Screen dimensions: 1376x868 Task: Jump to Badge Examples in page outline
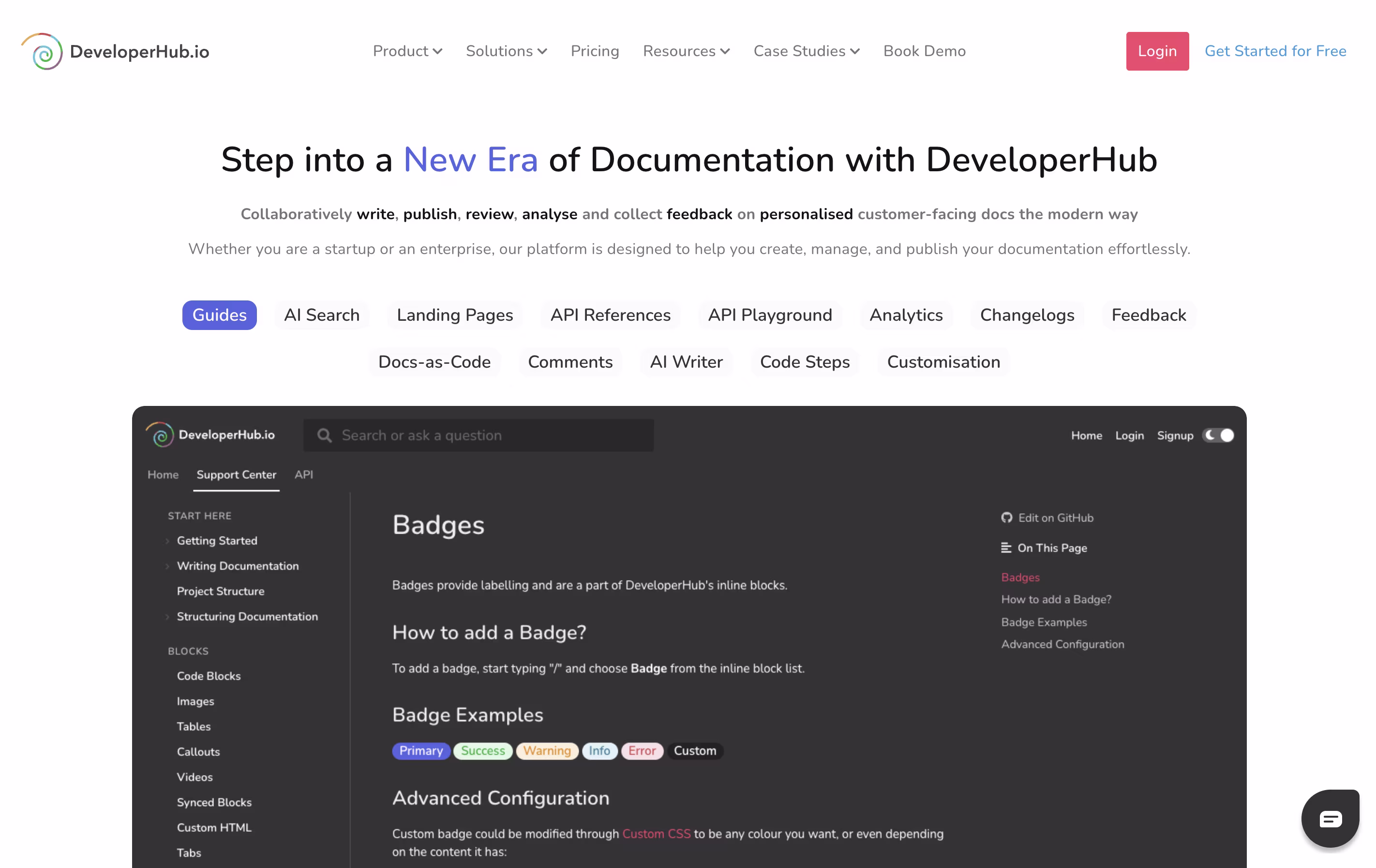click(x=1044, y=622)
